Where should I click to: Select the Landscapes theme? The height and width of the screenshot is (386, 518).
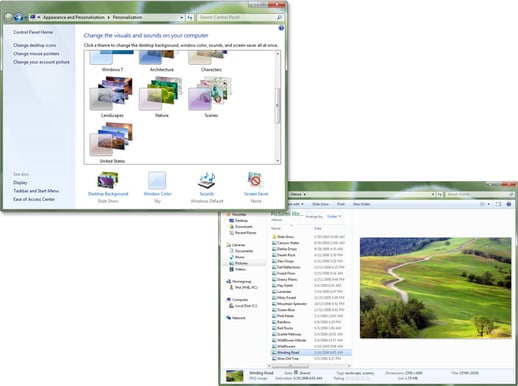pyautogui.click(x=112, y=97)
